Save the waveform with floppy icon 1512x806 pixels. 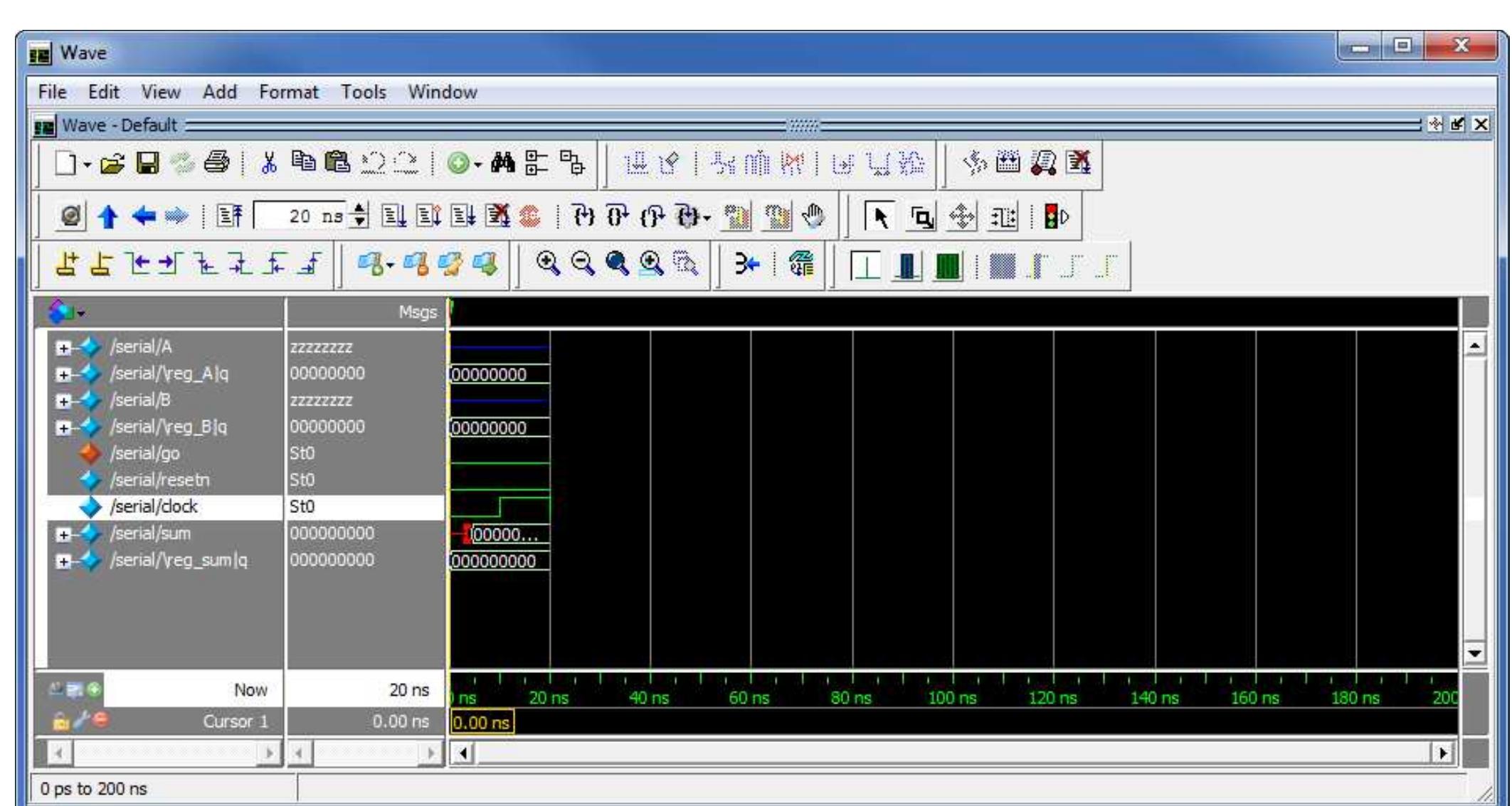tap(147, 164)
